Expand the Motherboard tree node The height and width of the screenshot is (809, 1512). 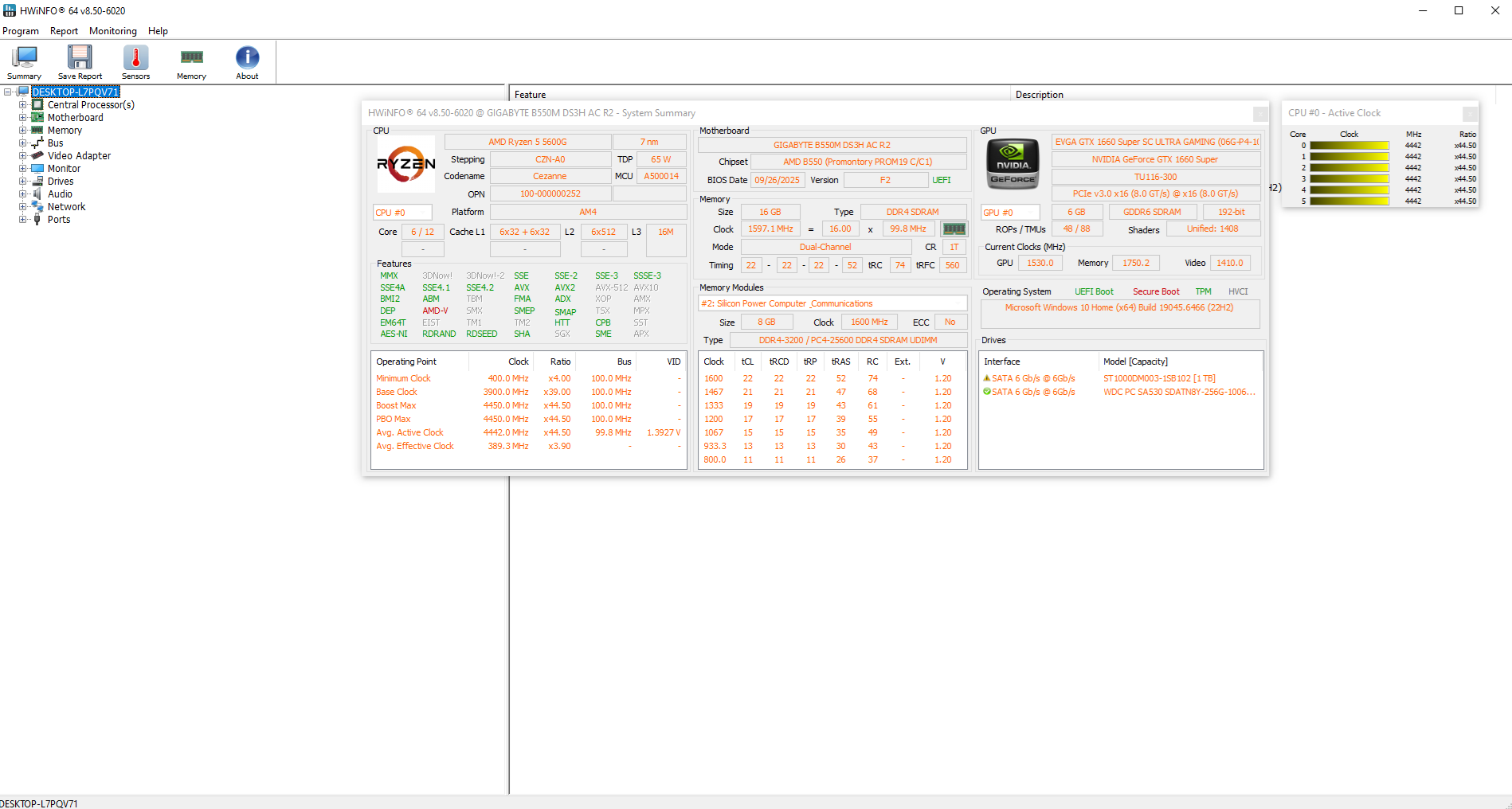point(23,117)
